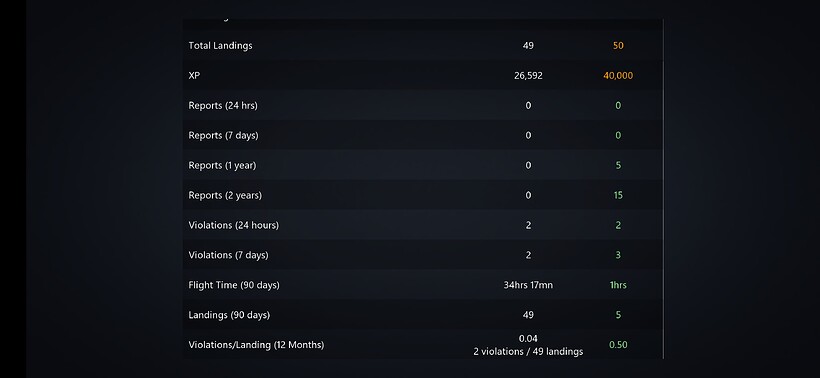Click the Total Landings requirement 50
Viewport: 820px width, 378px height.
[x=618, y=45]
